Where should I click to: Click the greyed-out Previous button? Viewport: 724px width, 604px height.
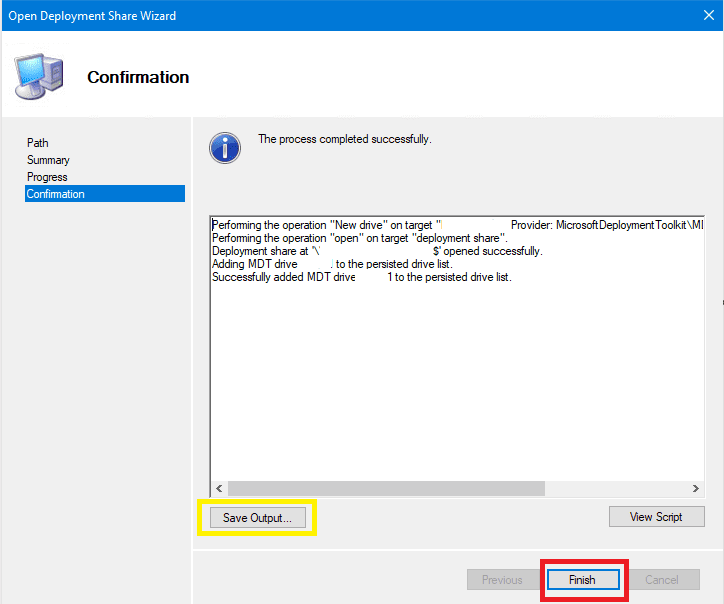click(502, 580)
